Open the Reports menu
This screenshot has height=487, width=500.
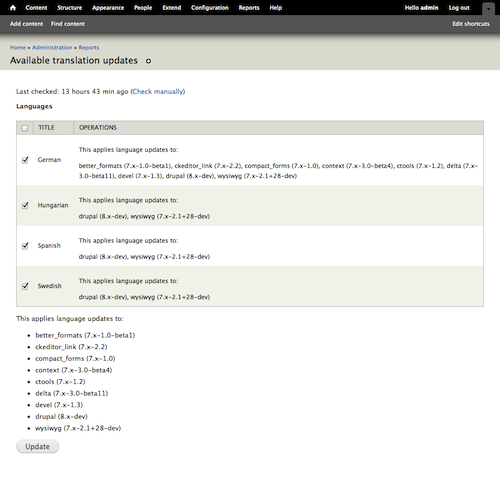coord(249,8)
